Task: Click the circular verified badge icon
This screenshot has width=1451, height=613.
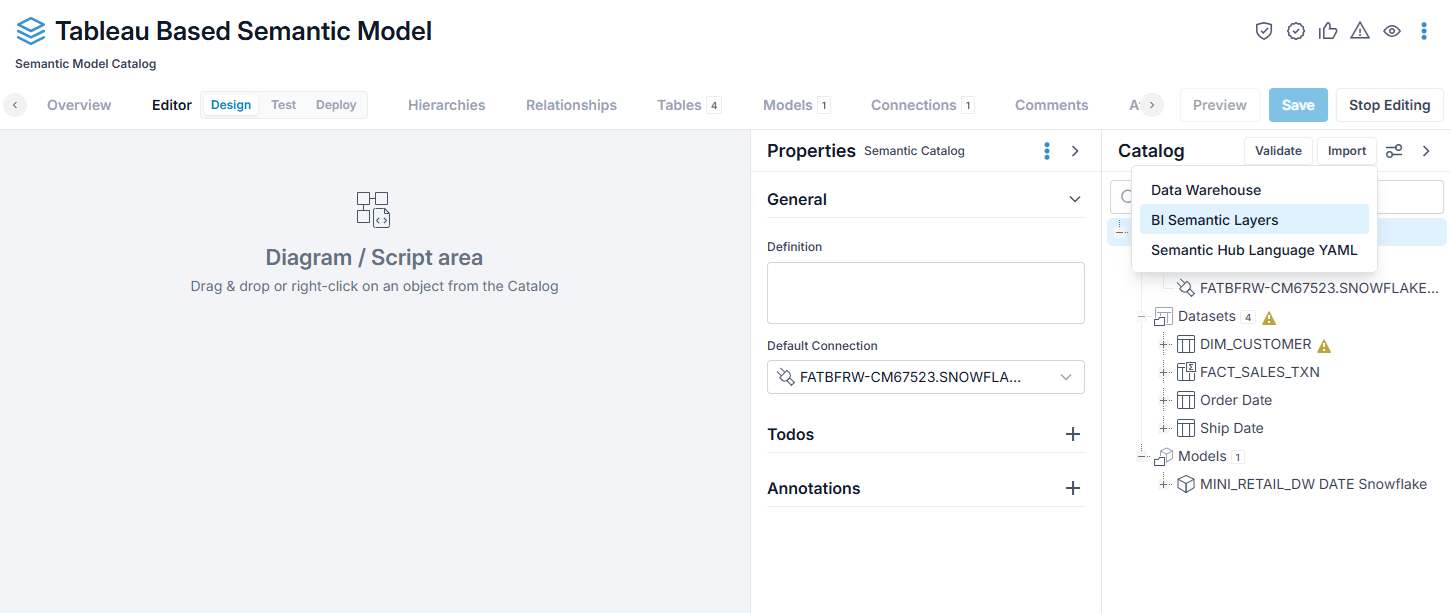Action: click(x=1296, y=31)
